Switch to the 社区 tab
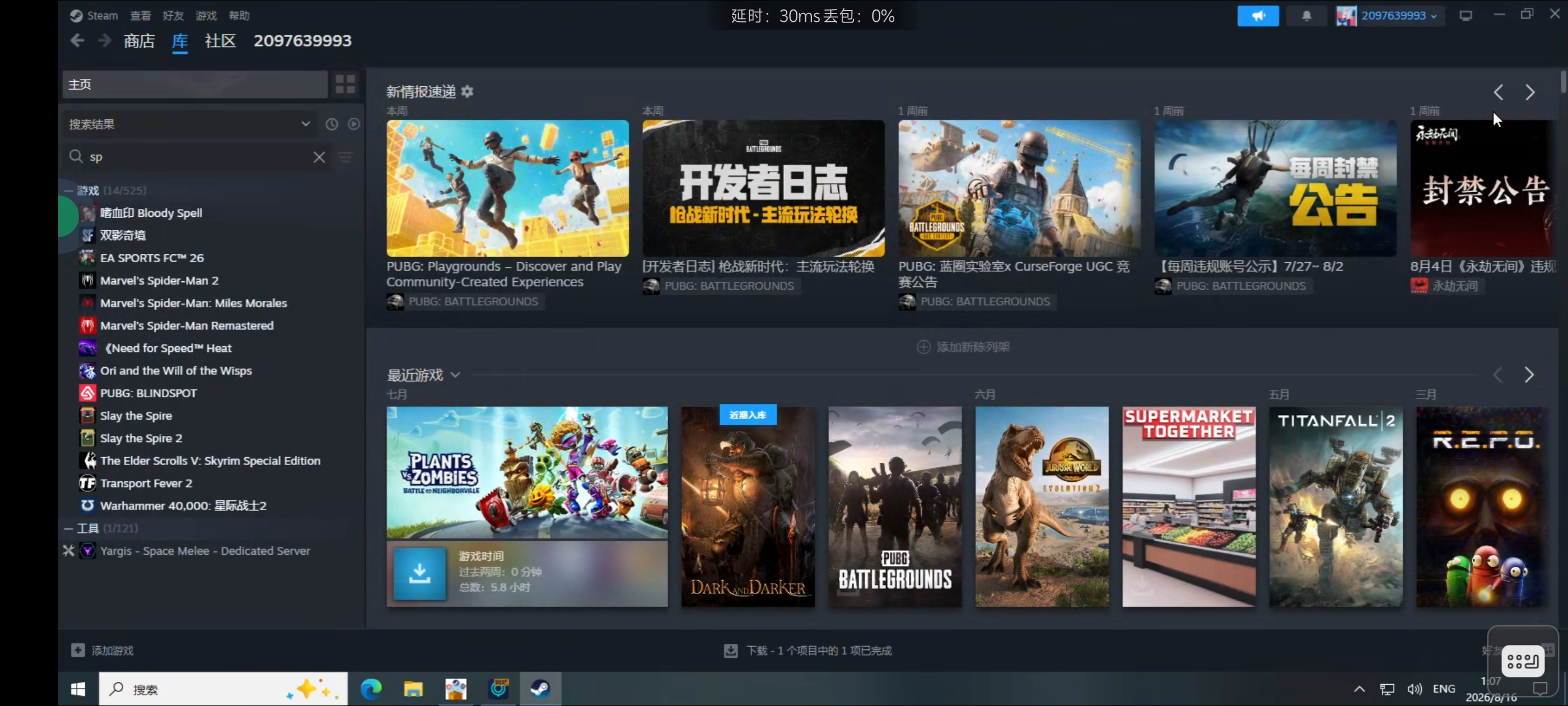This screenshot has height=706, width=1568. pyautogui.click(x=220, y=41)
